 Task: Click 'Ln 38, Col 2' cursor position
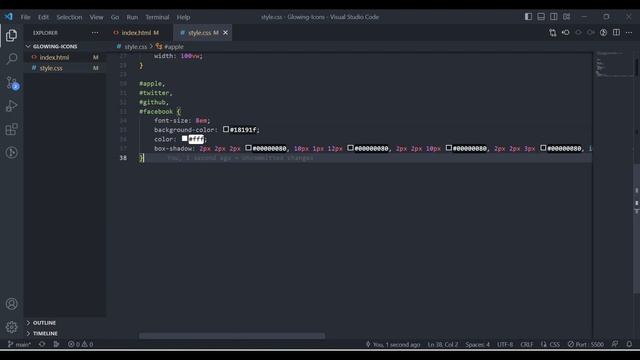coord(443,344)
